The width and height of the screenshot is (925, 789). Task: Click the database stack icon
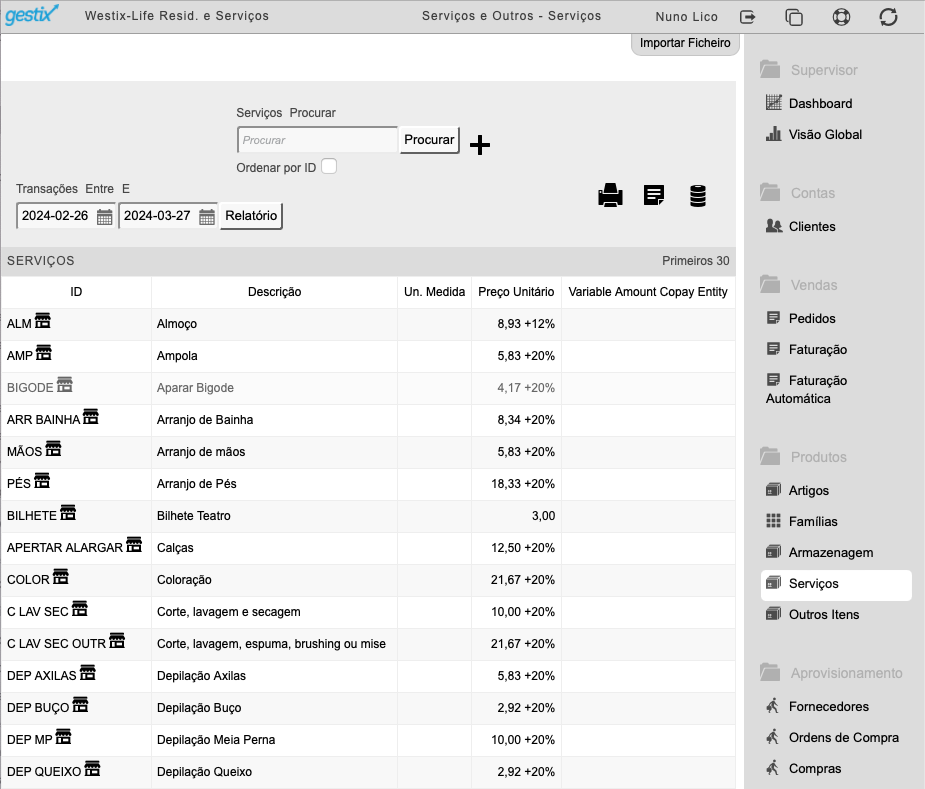tap(698, 195)
